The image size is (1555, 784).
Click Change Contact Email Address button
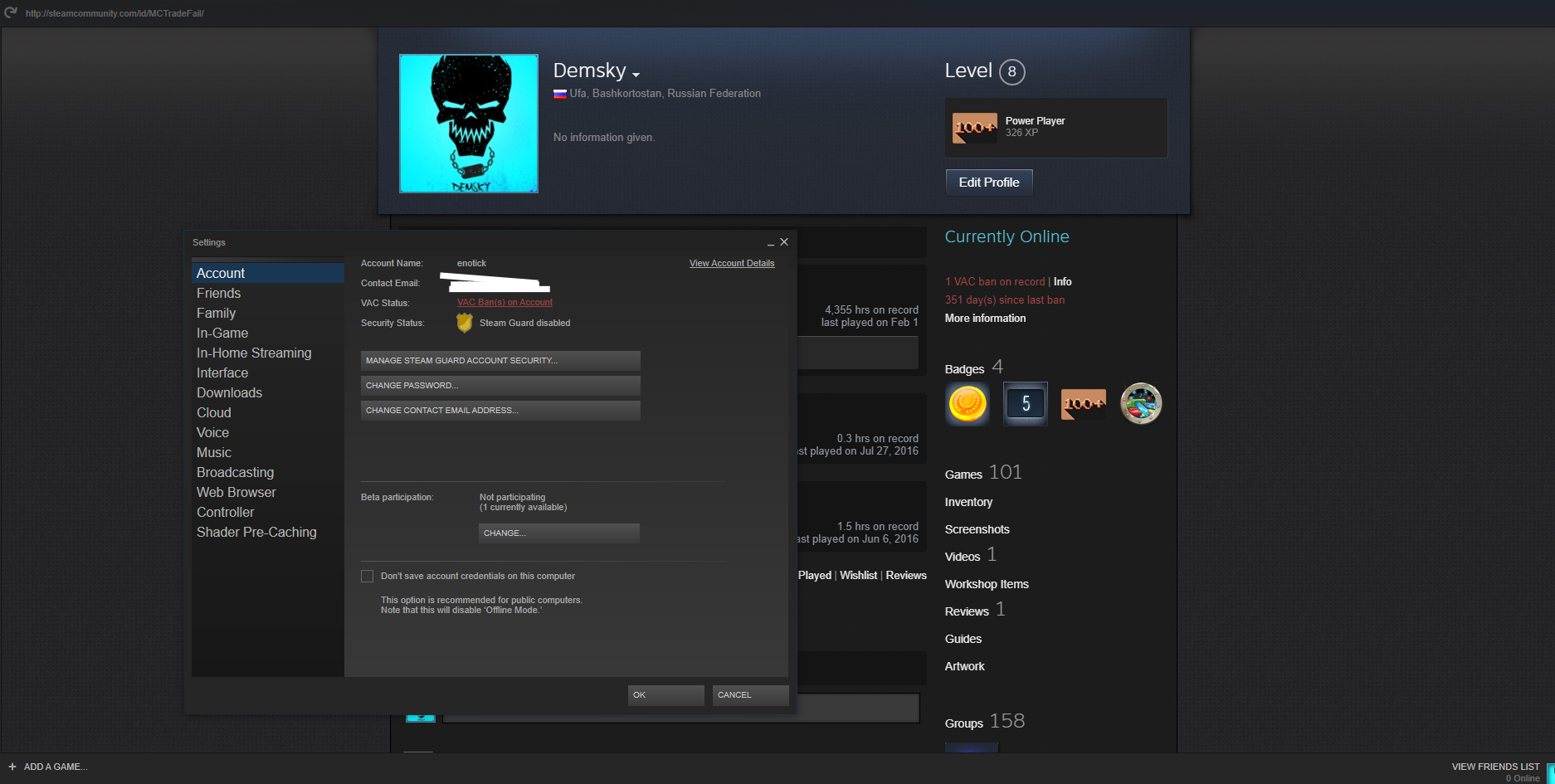tap(500, 411)
